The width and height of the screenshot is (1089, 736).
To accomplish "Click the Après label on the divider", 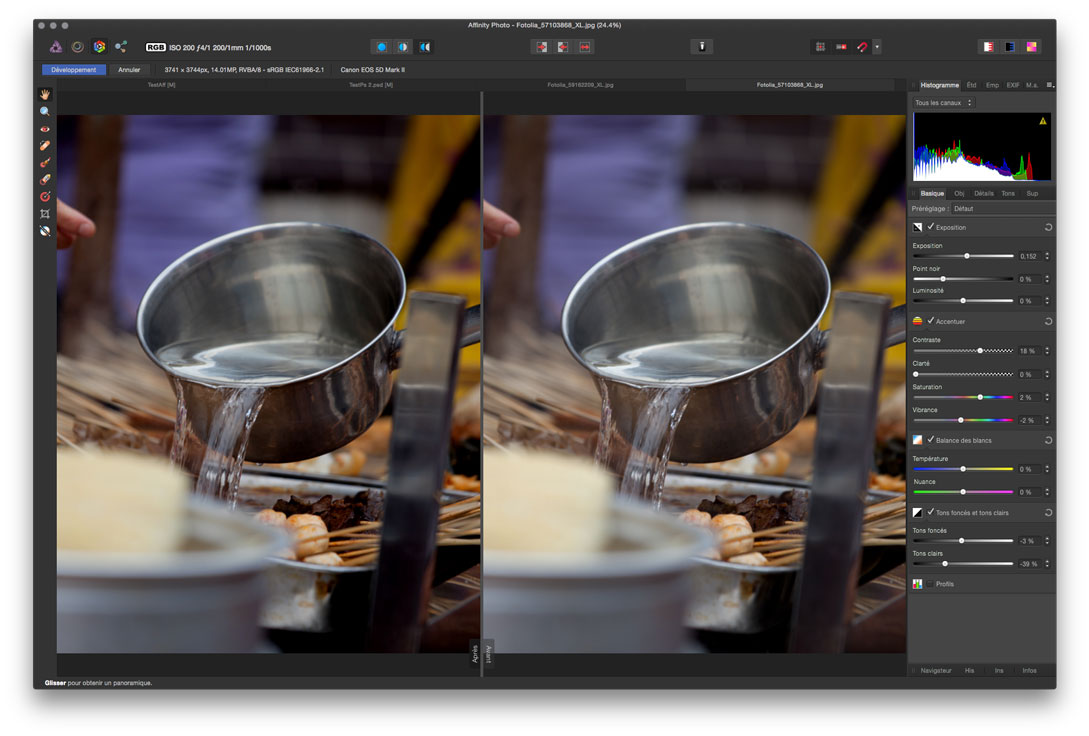I will coord(476,654).
